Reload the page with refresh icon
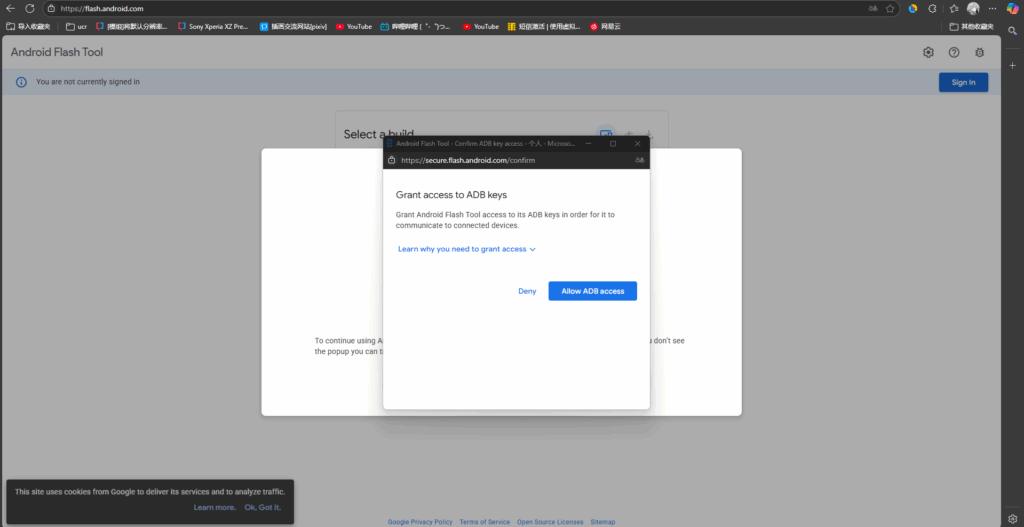This screenshot has width=1024, height=527. click(x=30, y=8)
